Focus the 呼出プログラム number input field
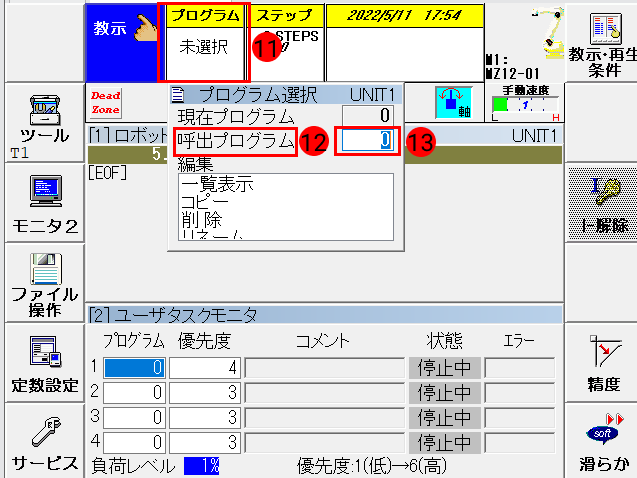The width and height of the screenshot is (637, 478). coord(367,141)
